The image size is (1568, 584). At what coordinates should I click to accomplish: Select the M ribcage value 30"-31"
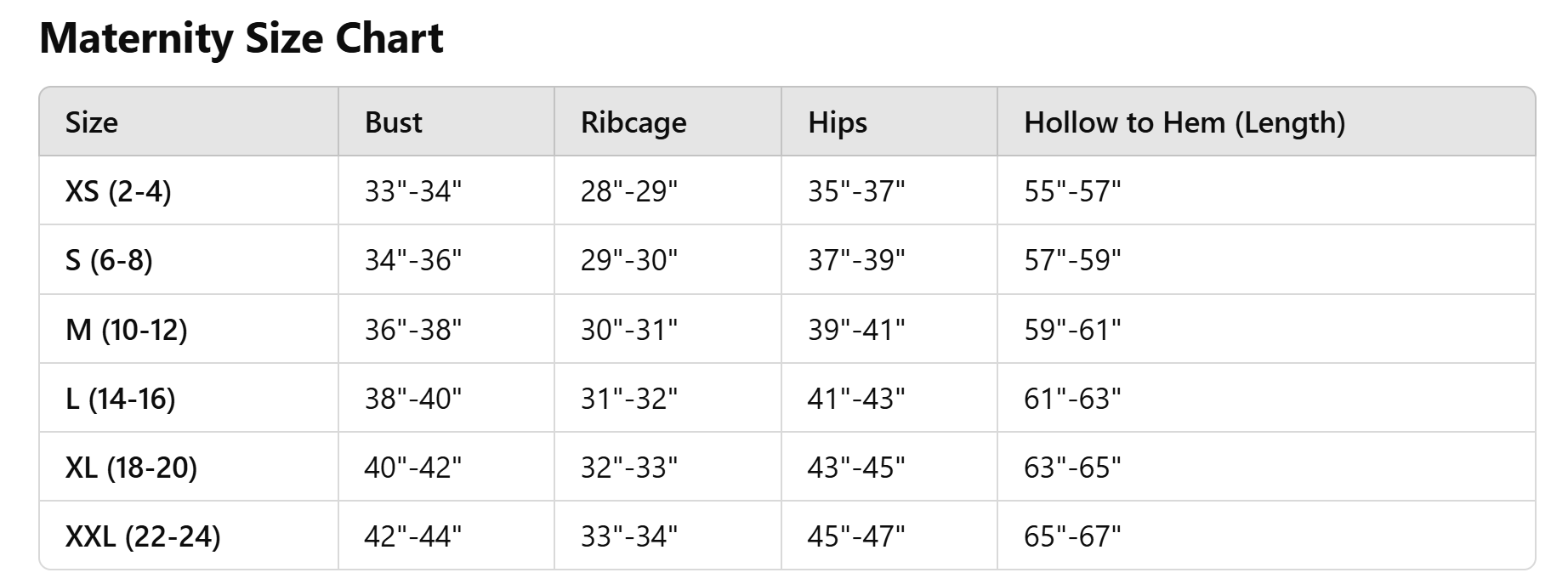point(629,329)
